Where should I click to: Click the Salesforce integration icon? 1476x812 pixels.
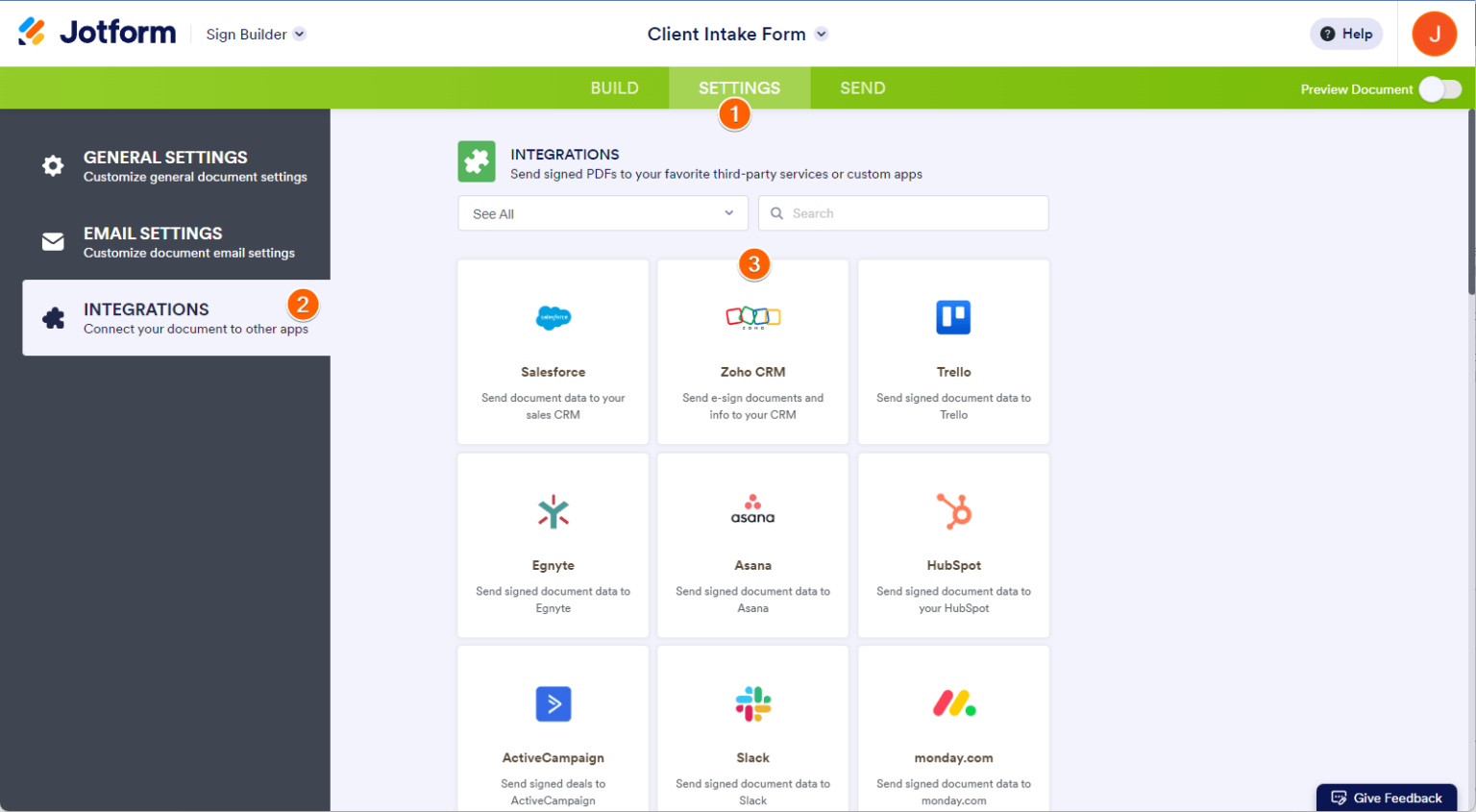click(x=553, y=317)
